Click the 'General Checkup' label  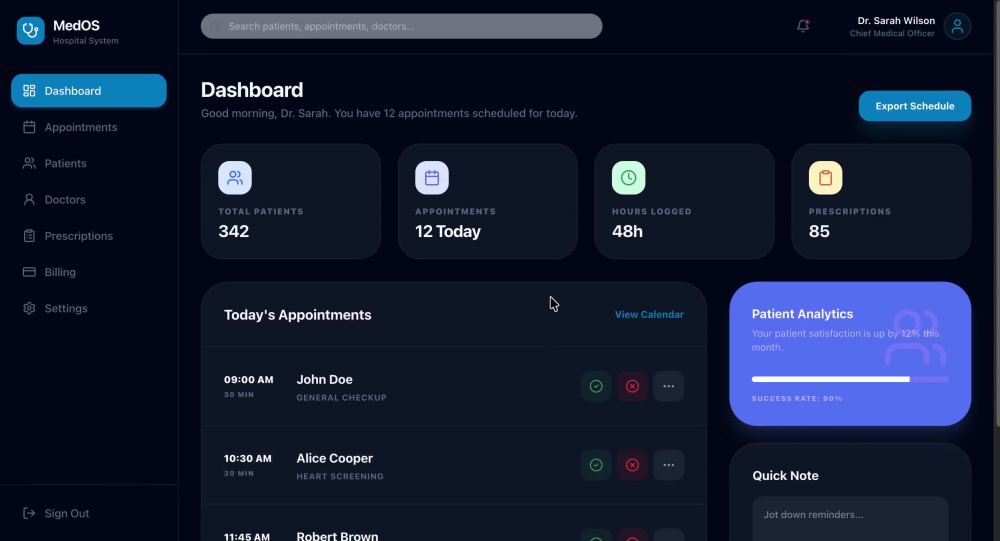(341, 397)
